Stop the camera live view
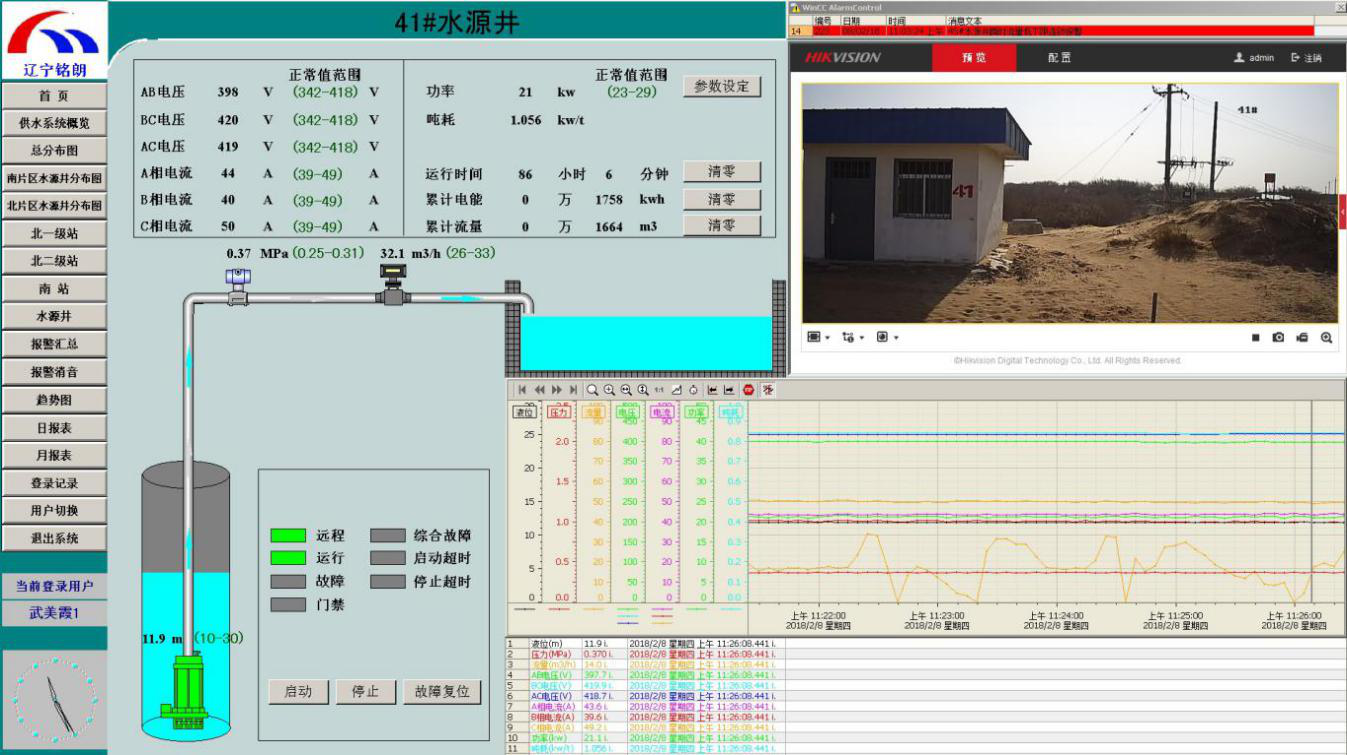 click(1255, 338)
